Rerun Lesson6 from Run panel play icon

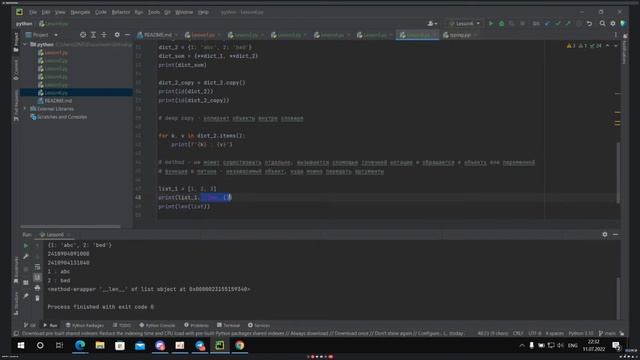tap(26, 246)
